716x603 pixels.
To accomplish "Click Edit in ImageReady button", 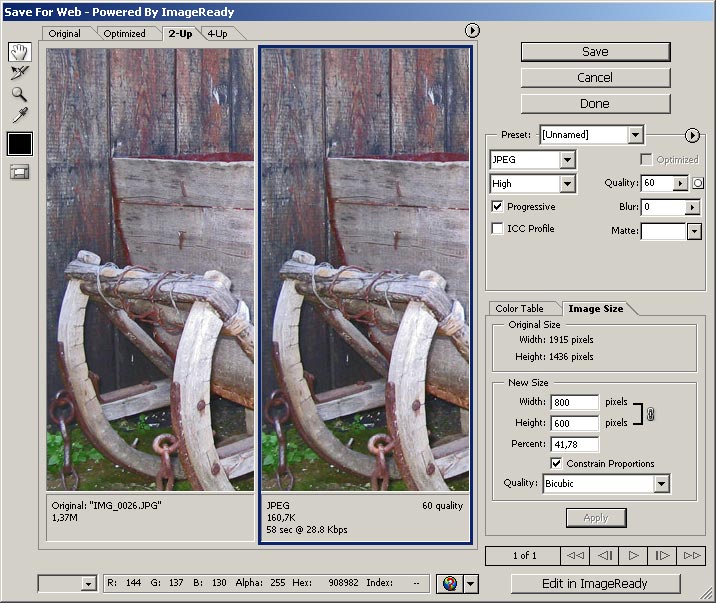I will pyautogui.click(x=595, y=584).
